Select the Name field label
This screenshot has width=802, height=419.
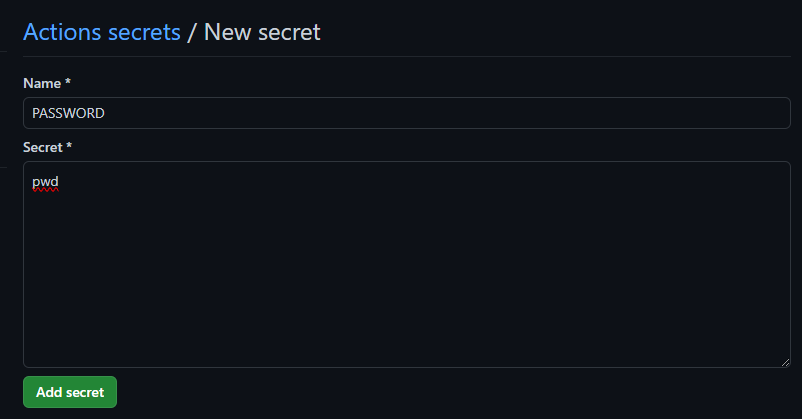pyautogui.click(x=42, y=83)
